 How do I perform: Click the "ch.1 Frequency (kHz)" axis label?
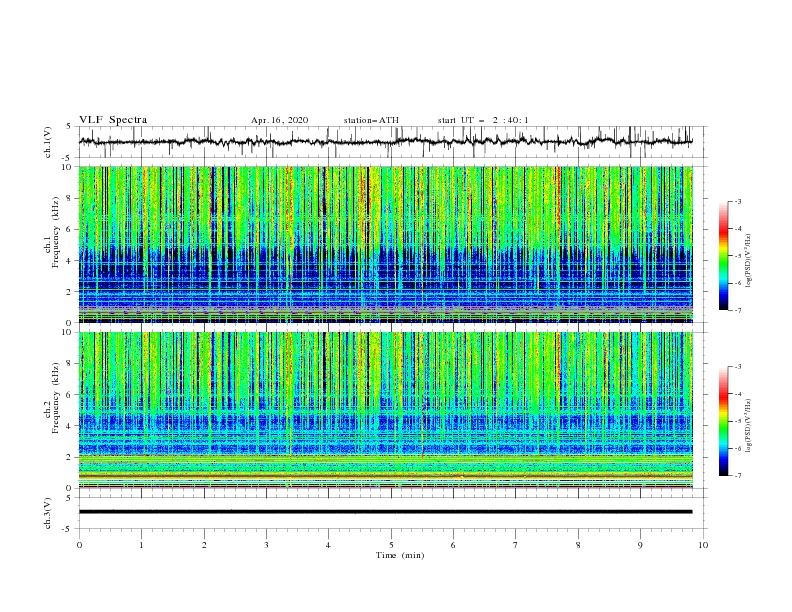53,232
